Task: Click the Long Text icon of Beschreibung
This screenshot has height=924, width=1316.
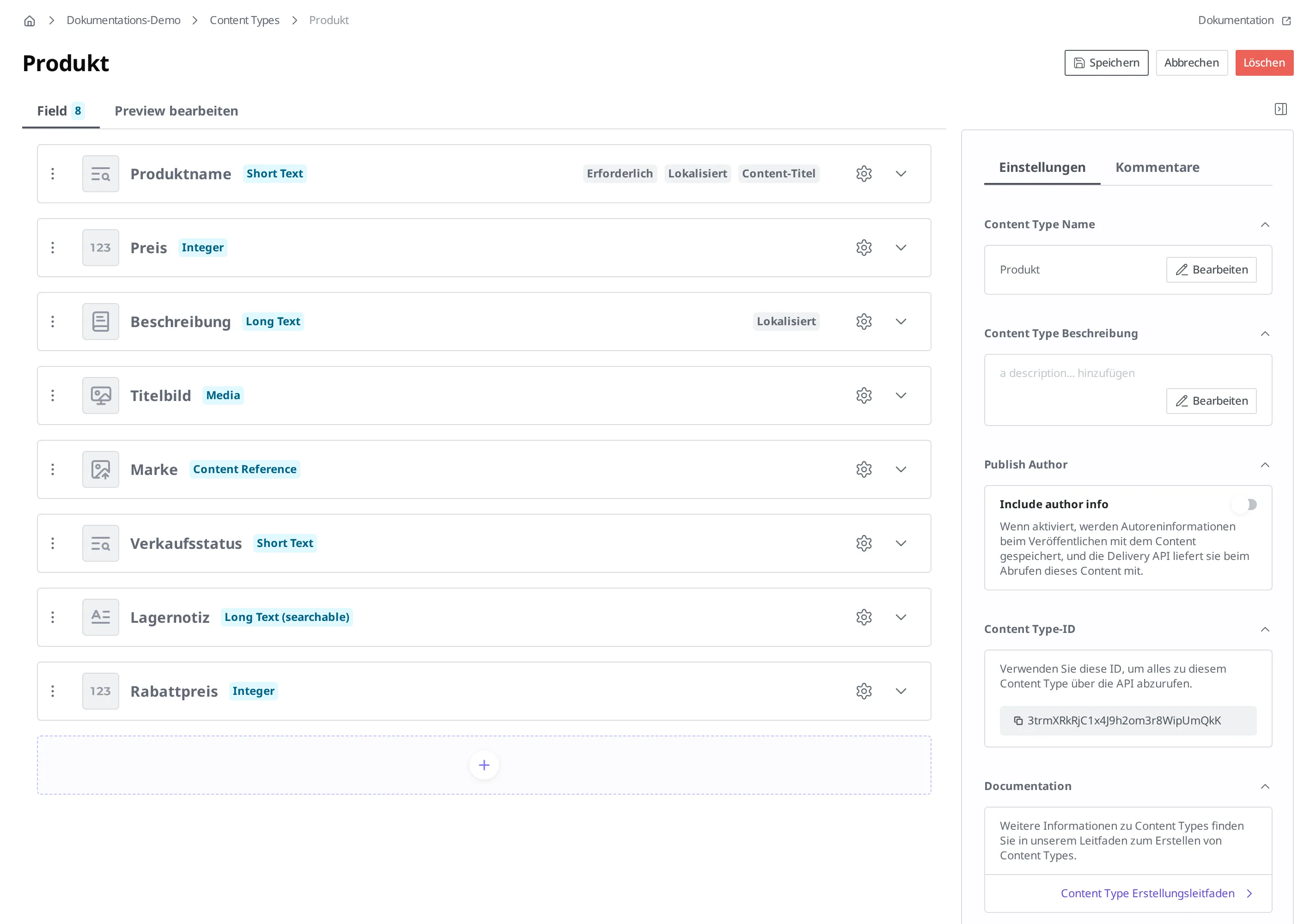Action: click(x=101, y=322)
